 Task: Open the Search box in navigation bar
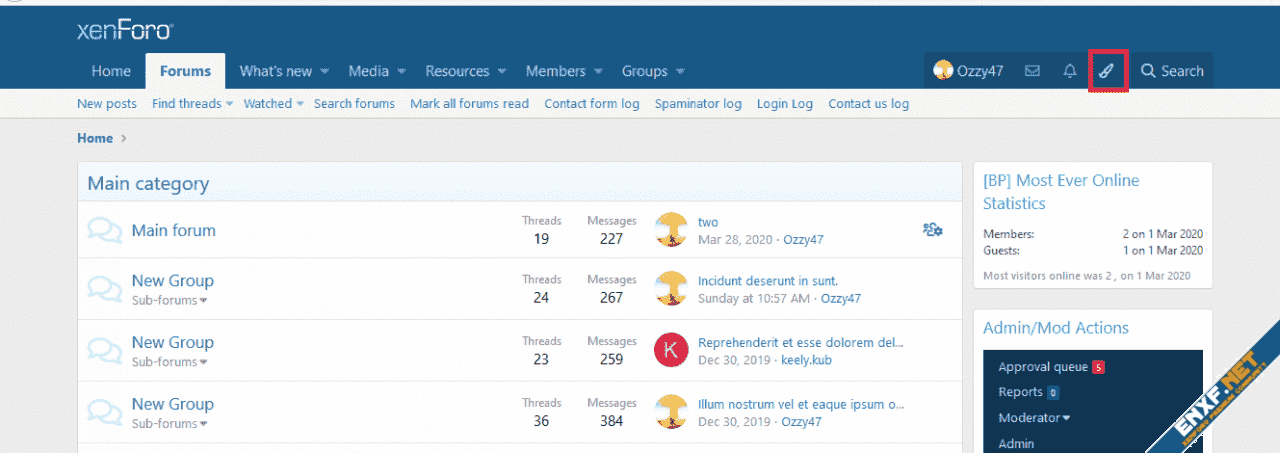point(1172,71)
